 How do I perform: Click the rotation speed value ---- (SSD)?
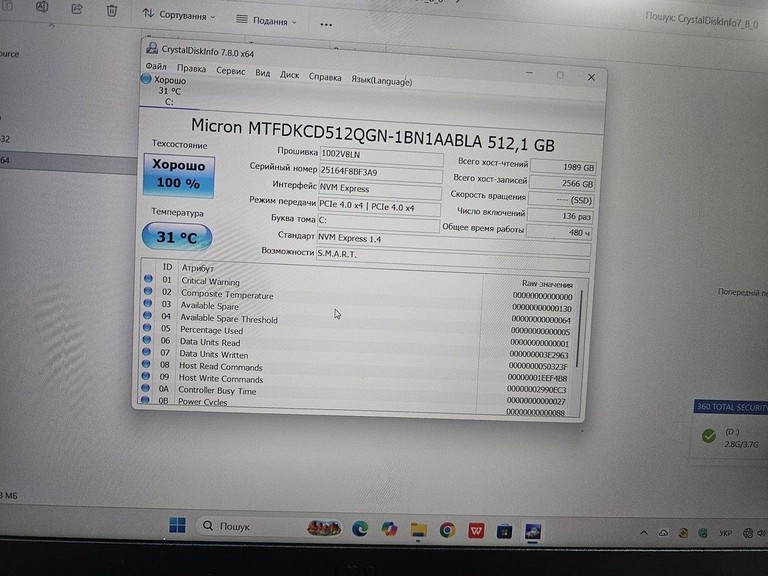tap(561, 200)
